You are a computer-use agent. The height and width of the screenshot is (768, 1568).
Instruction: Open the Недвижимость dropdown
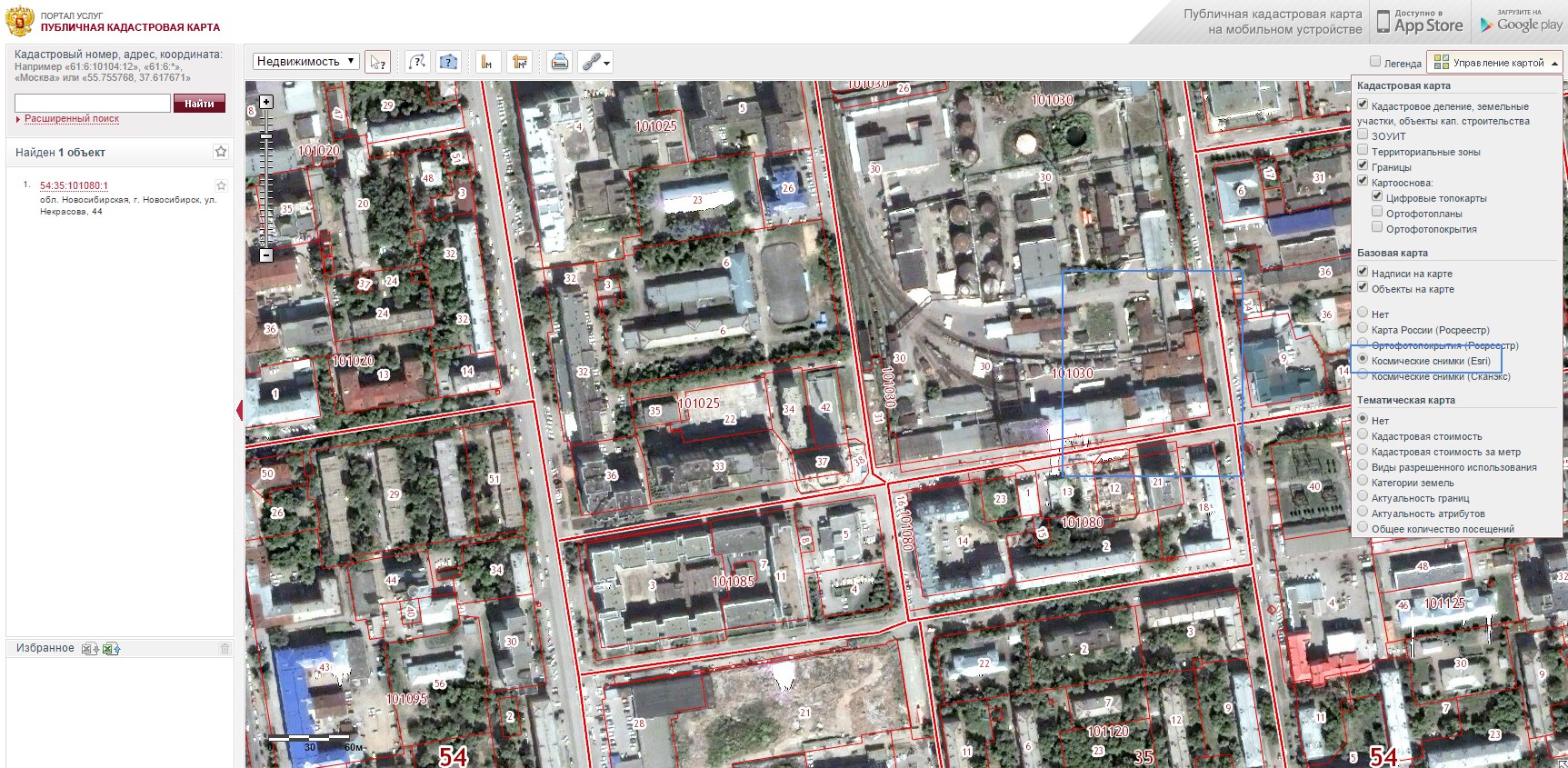[306, 62]
